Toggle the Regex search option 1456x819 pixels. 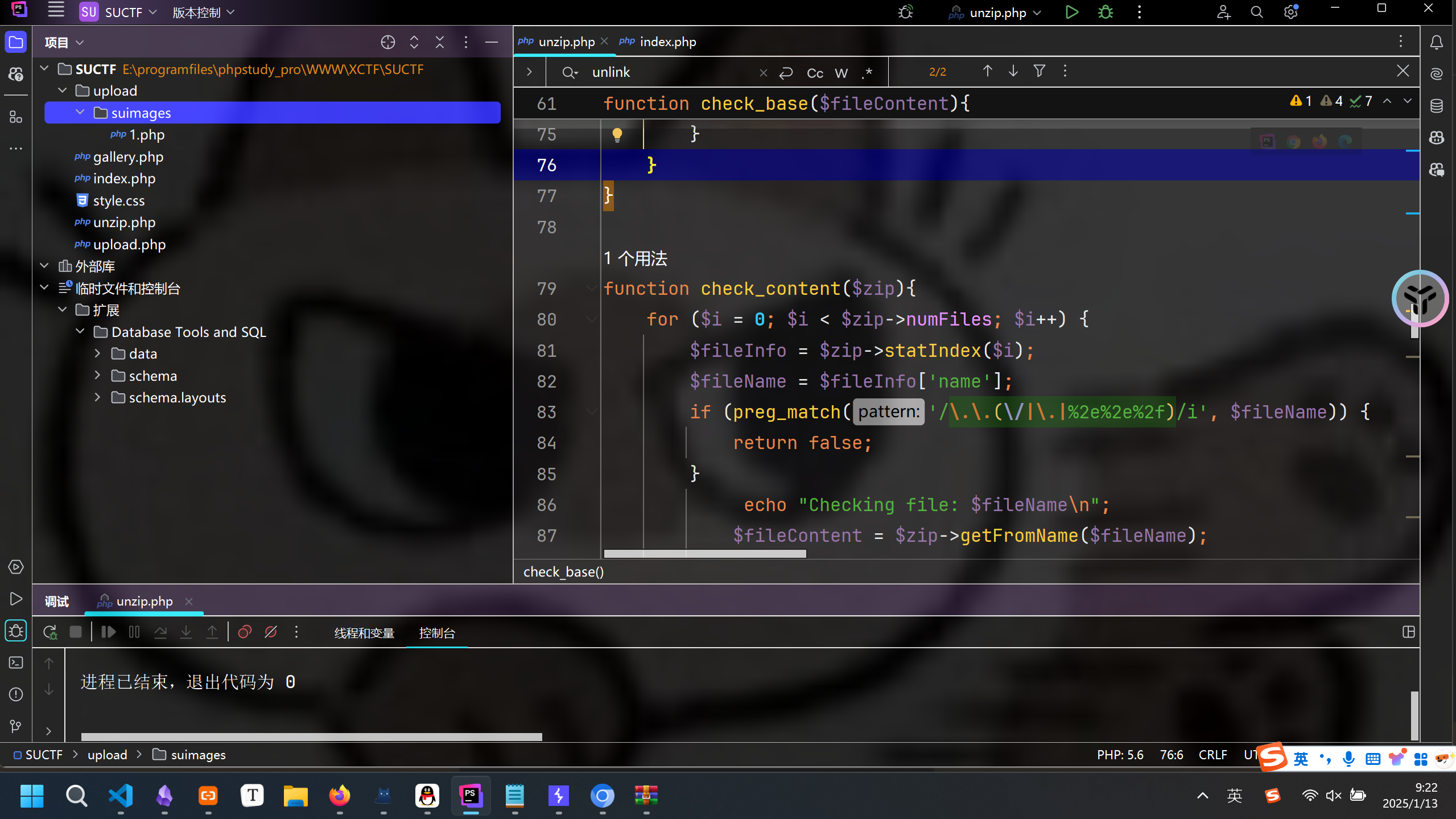pos(867,72)
